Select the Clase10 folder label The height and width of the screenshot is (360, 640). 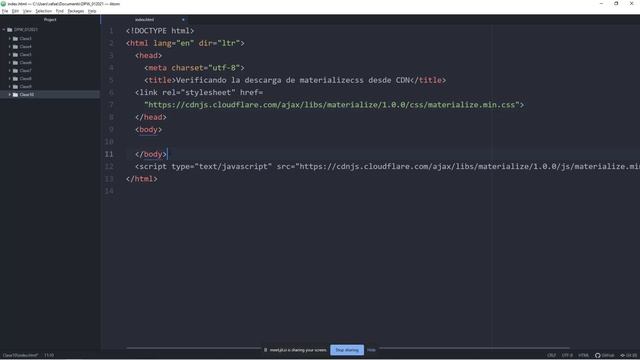[27, 95]
